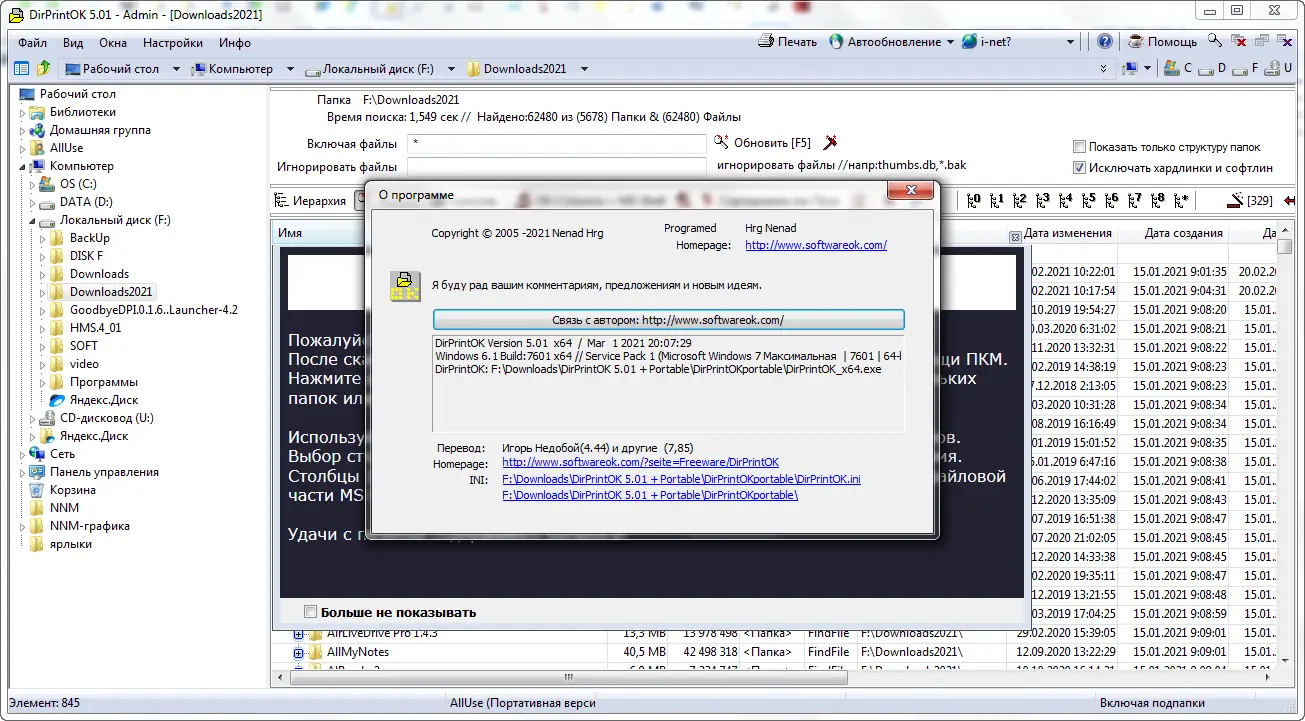Open the DirPrintOK.ini file path link
Image resolution: width=1305 pixels, height=721 pixels.
coord(681,479)
